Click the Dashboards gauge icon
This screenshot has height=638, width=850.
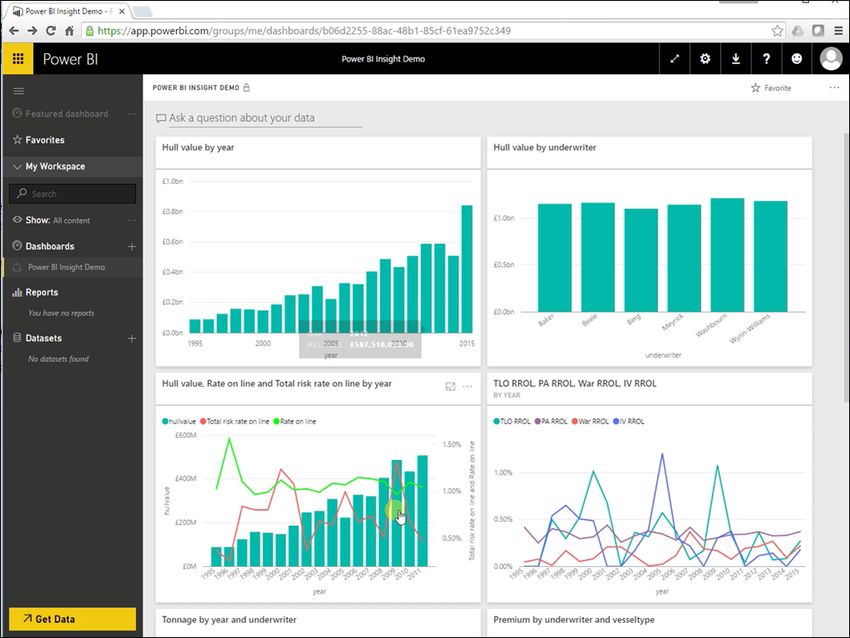tap(17, 246)
